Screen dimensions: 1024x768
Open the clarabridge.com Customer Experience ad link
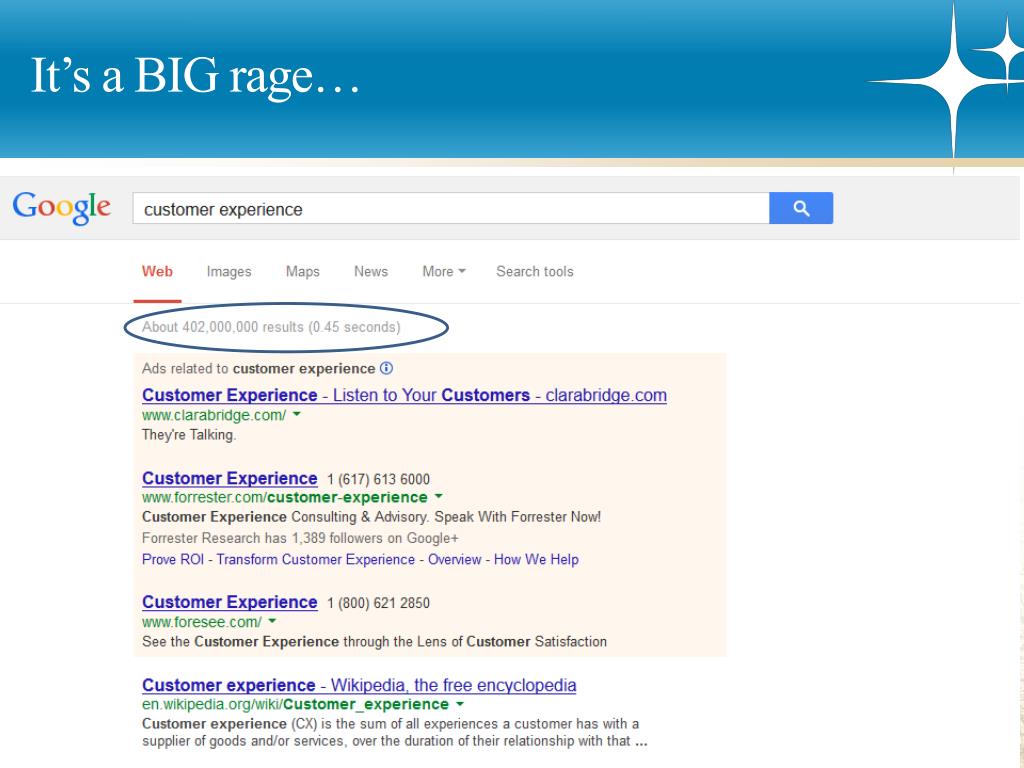click(404, 395)
